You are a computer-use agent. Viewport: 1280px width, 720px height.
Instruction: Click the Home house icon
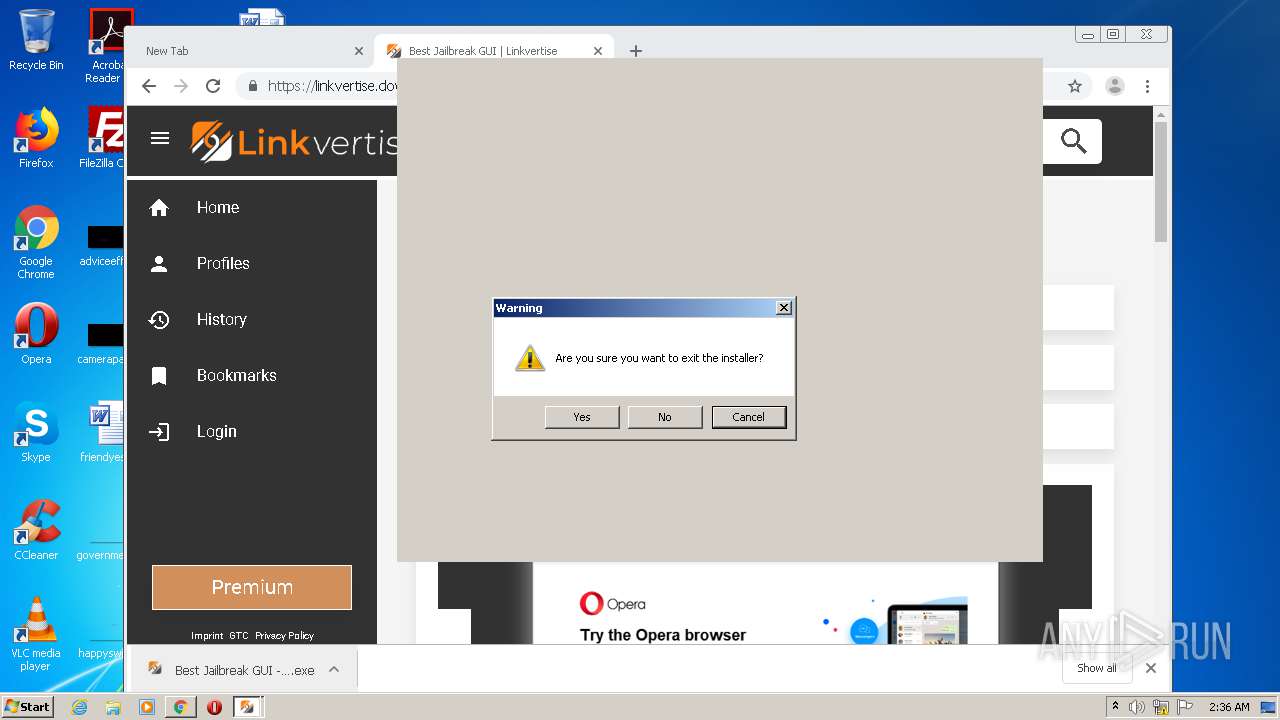(159, 207)
